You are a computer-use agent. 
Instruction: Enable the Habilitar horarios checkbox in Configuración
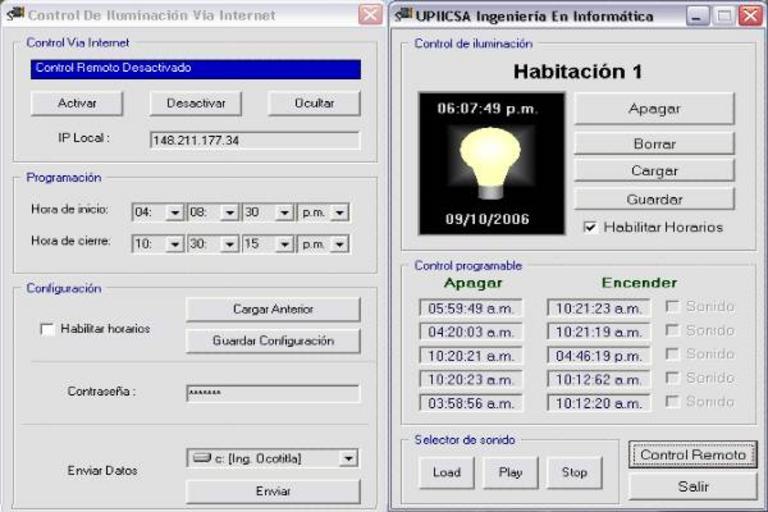pos(47,329)
